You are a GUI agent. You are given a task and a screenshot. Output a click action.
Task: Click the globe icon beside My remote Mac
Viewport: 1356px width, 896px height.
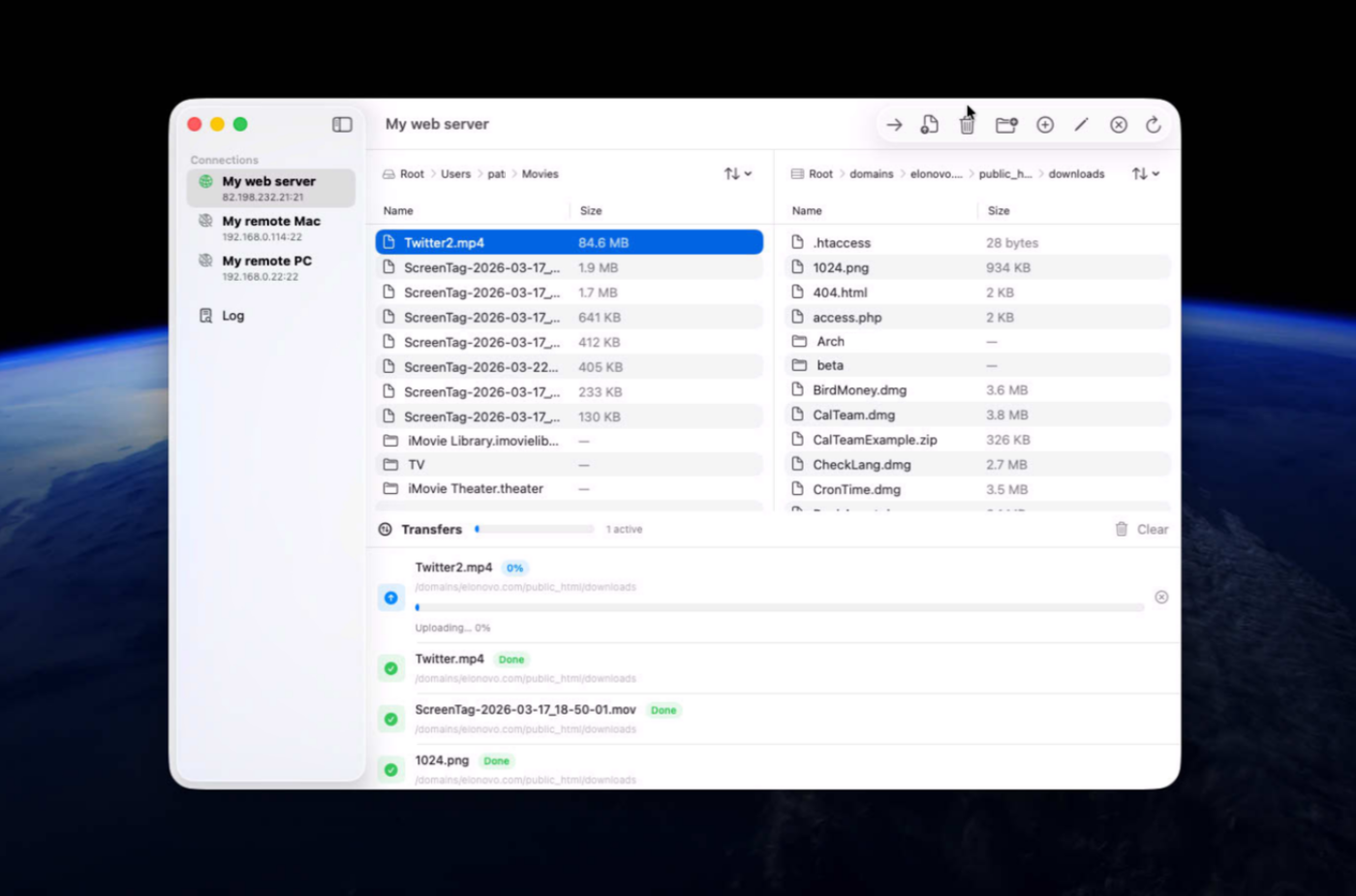205,222
